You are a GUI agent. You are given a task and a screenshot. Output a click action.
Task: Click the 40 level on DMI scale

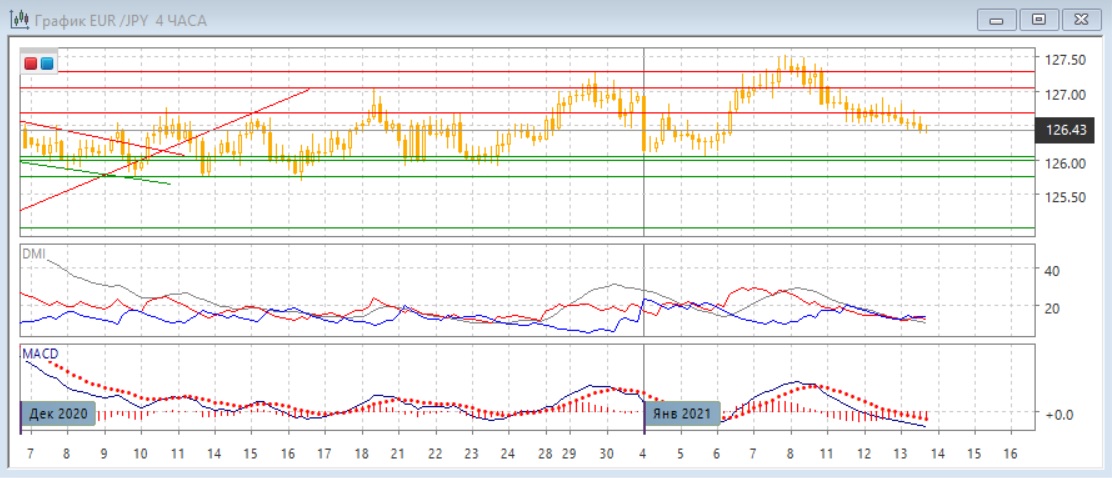click(x=1052, y=270)
